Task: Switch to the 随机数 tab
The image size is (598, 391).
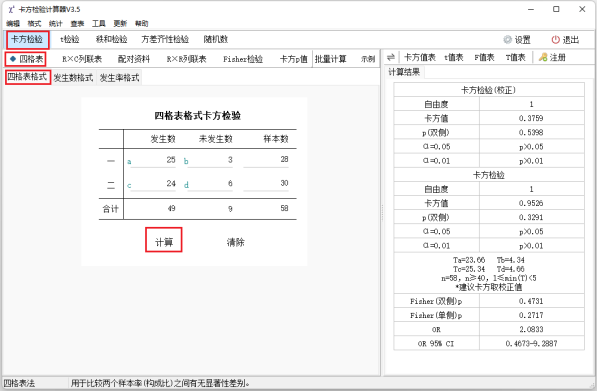Action: 215,39
